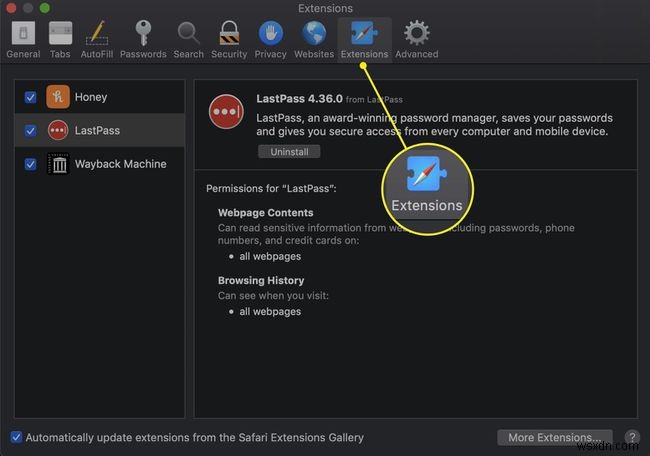
Task: Click the green zoom window button
Action: 45,7
